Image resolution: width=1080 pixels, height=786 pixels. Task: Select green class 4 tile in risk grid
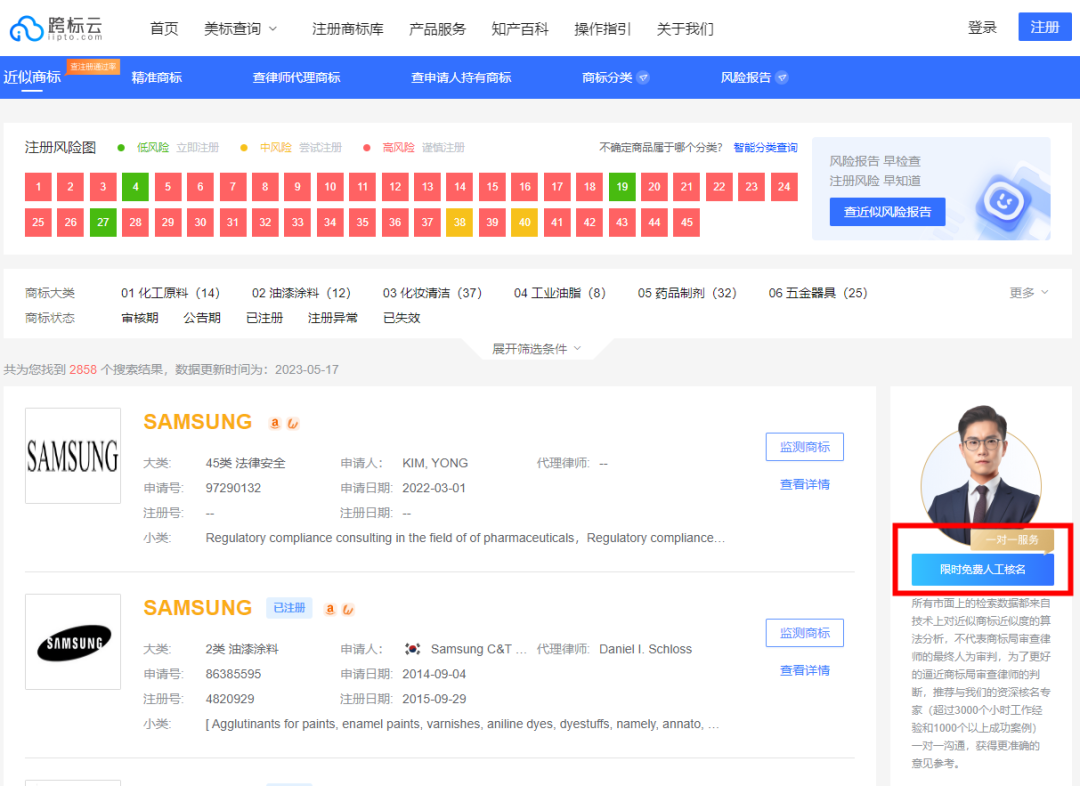pyautogui.click(x=134, y=186)
